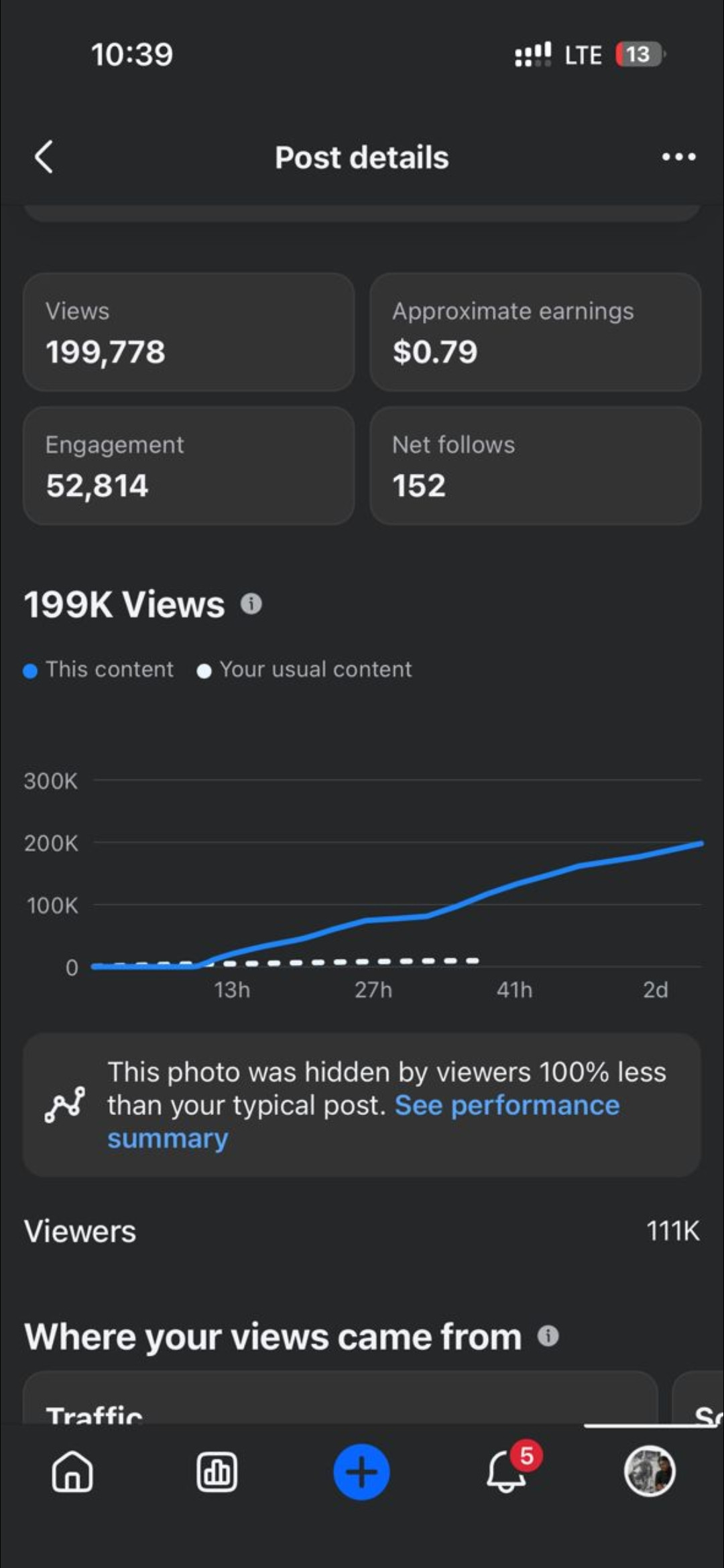Open the Engagement card showing 52,814
This screenshot has width=724, height=1568.
pos(188,466)
